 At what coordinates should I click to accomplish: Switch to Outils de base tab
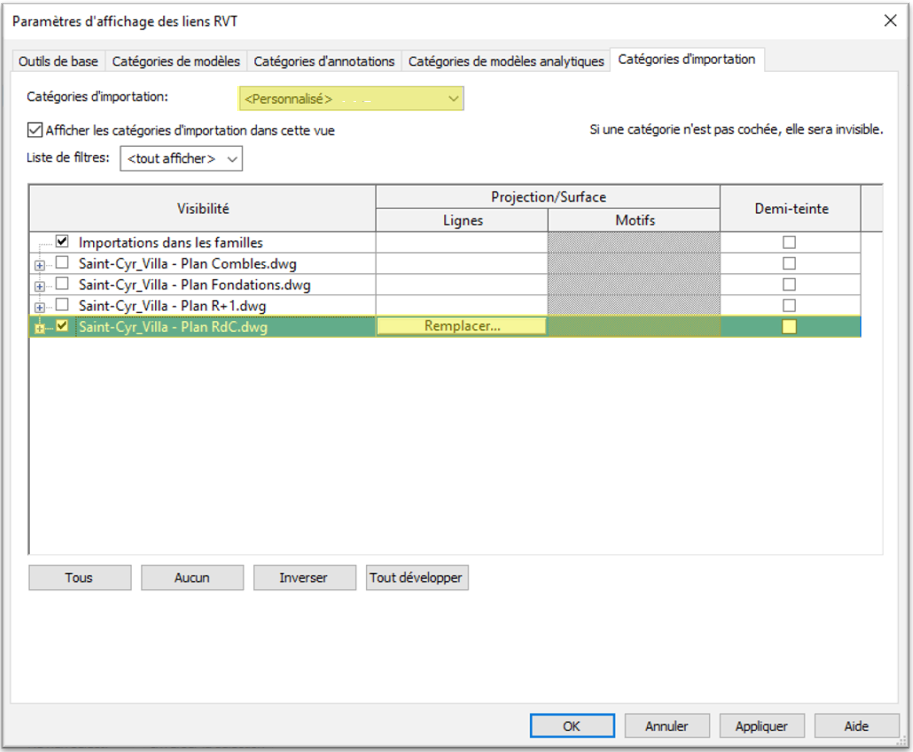tap(58, 62)
